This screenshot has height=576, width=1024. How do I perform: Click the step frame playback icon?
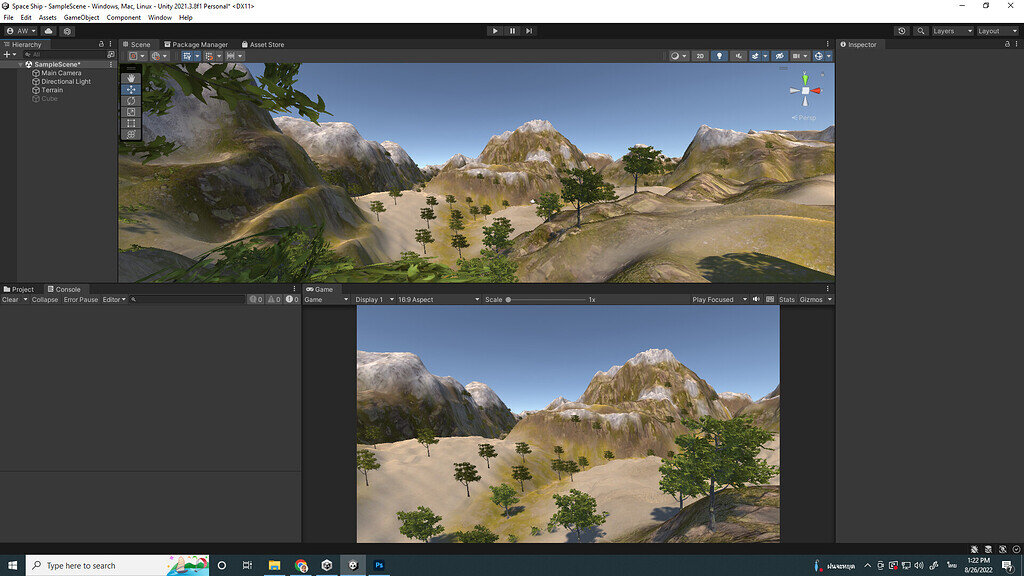[528, 30]
